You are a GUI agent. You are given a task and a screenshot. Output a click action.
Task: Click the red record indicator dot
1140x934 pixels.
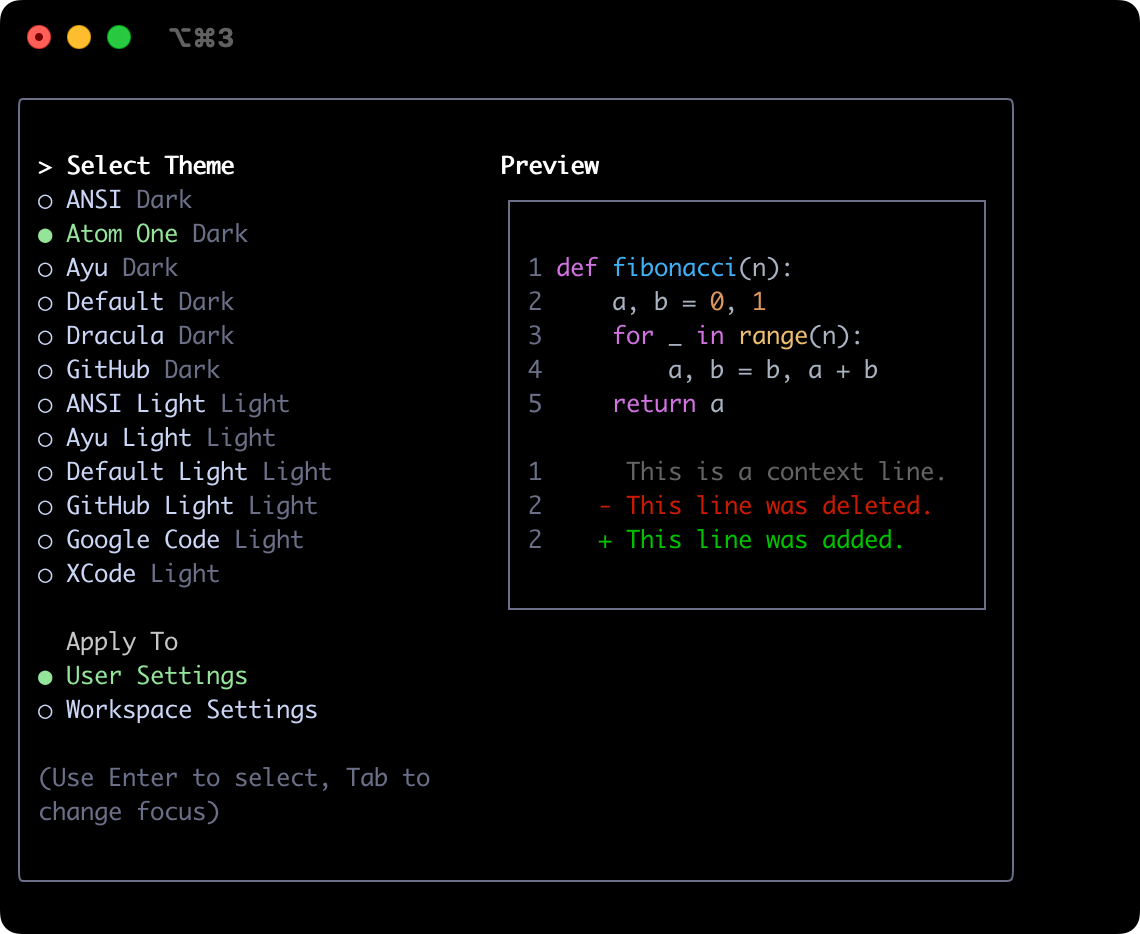pyautogui.click(x=38, y=37)
